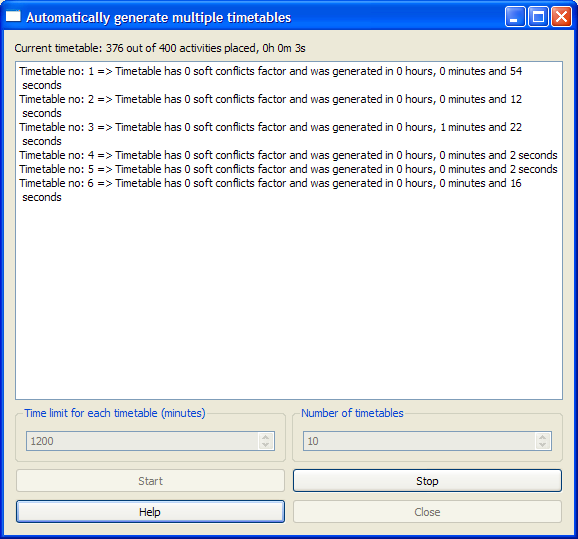Focus the time limit field showing 1200
The height and width of the screenshot is (539, 578).
pyautogui.click(x=143, y=441)
